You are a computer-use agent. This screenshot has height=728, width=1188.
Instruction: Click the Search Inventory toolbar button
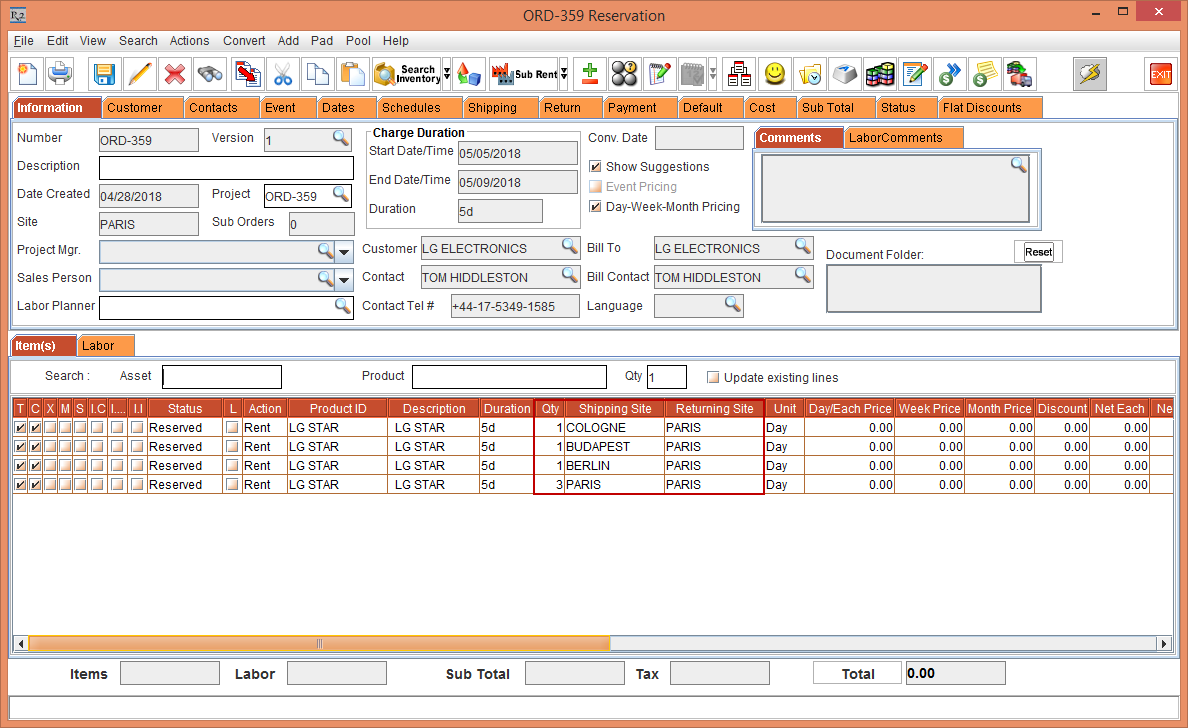click(x=406, y=74)
